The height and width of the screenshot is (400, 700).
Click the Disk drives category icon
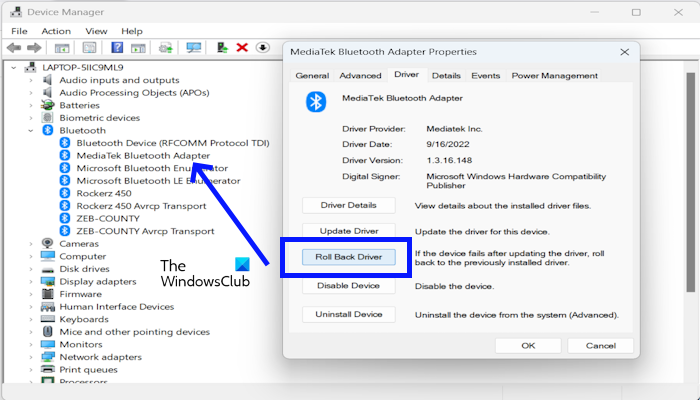coord(47,269)
